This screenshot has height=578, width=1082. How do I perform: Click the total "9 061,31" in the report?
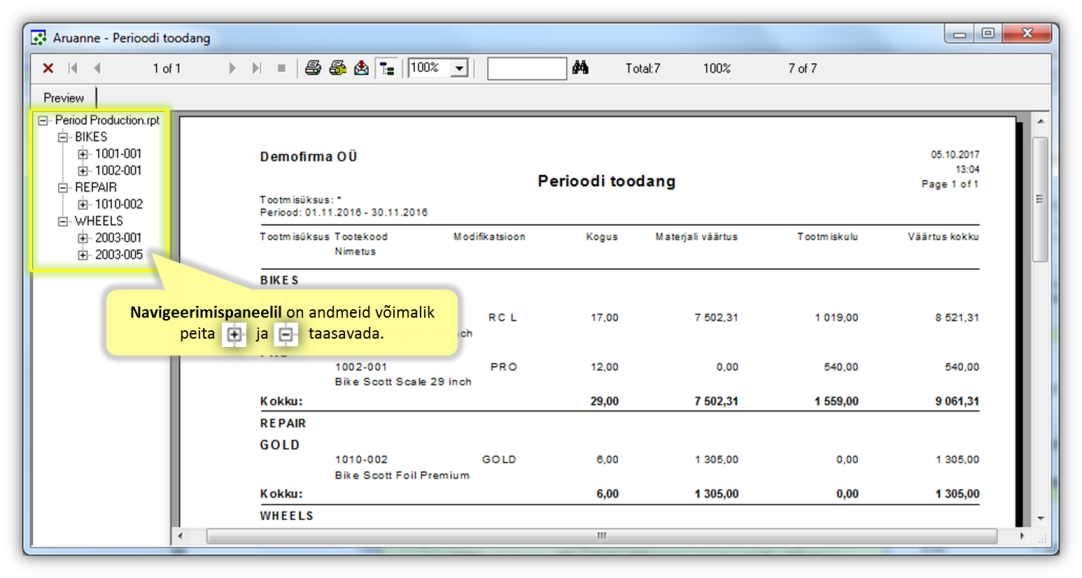957,401
